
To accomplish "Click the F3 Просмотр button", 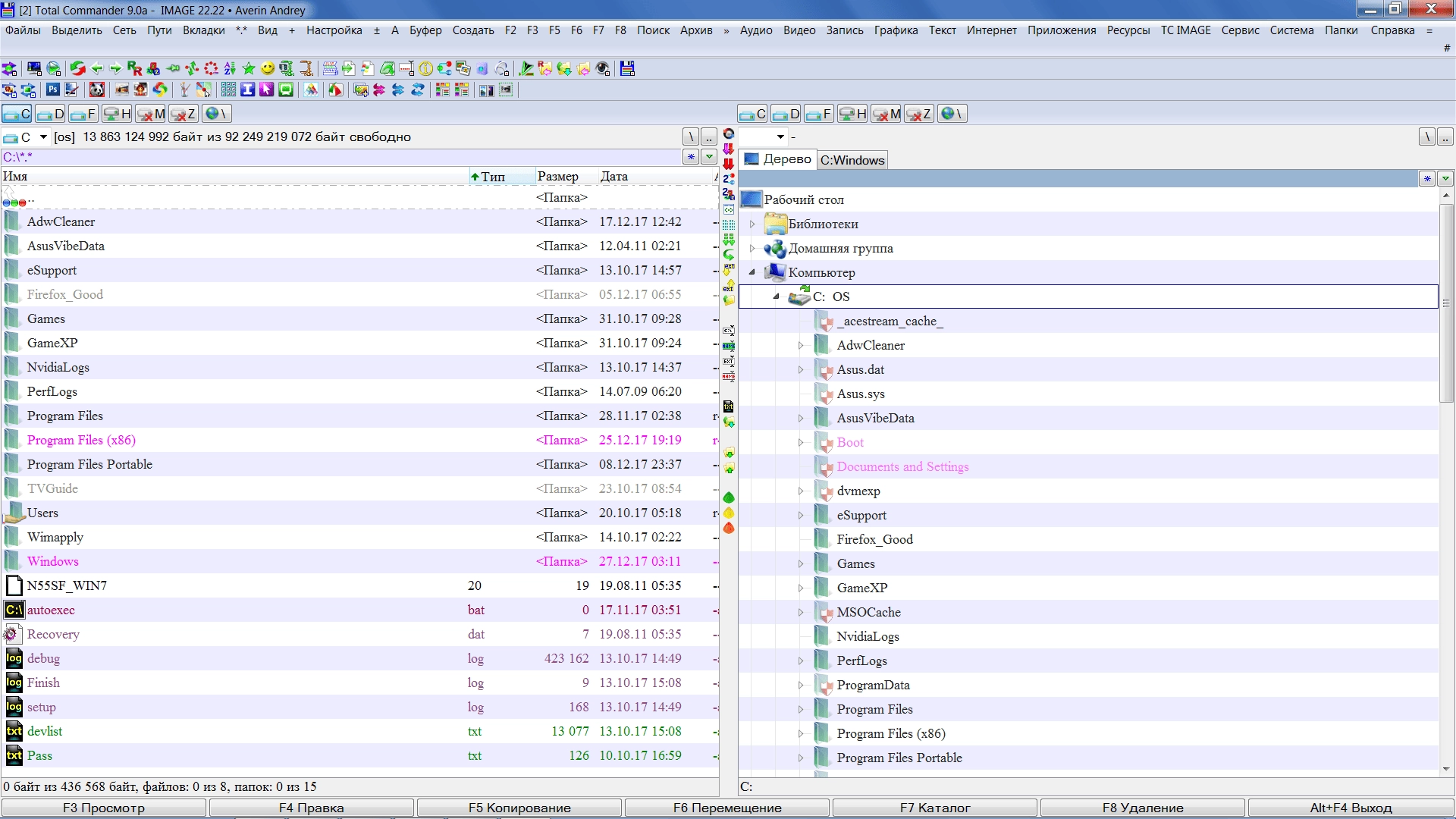I will click(104, 808).
